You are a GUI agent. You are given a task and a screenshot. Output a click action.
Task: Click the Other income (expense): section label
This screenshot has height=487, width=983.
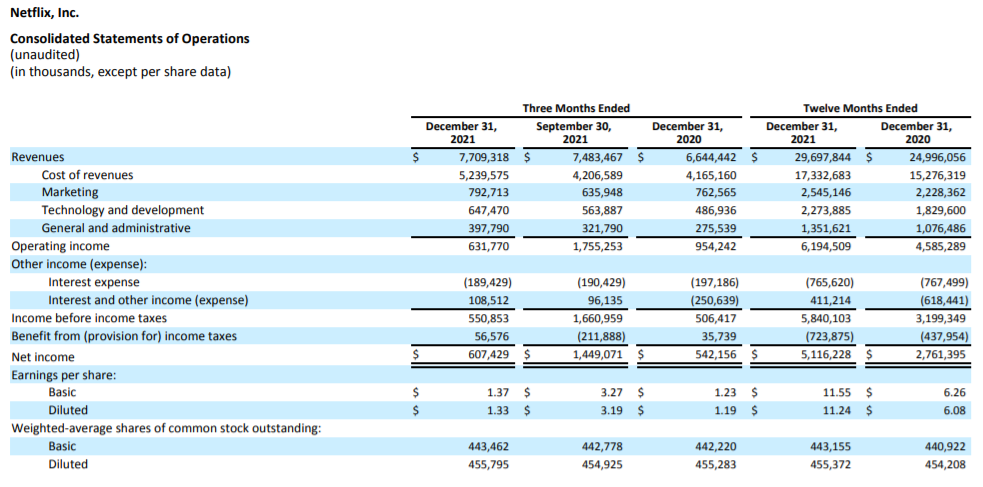tap(78, 264)
